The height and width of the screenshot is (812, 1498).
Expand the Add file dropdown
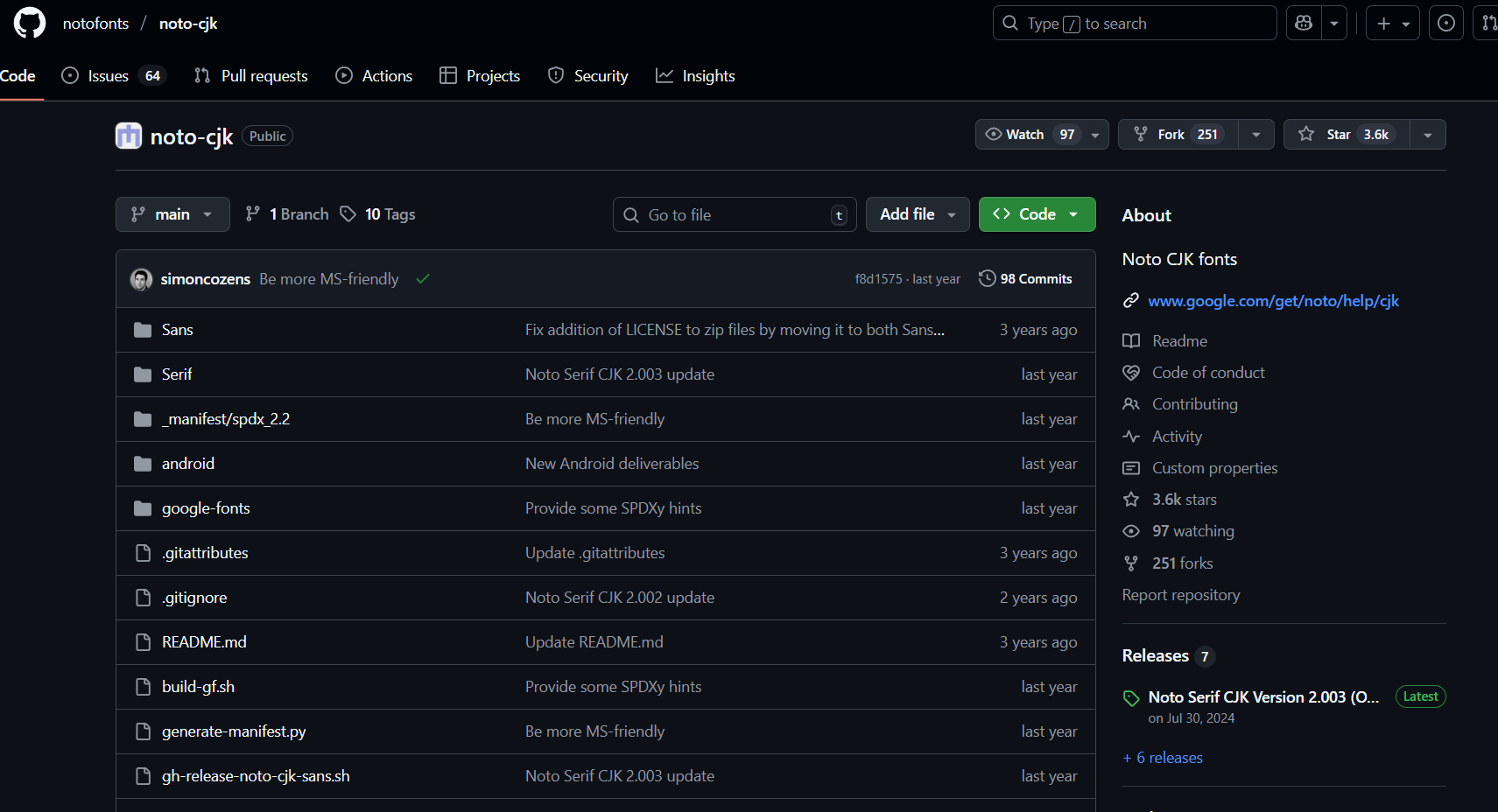click(x=917, y=214)
